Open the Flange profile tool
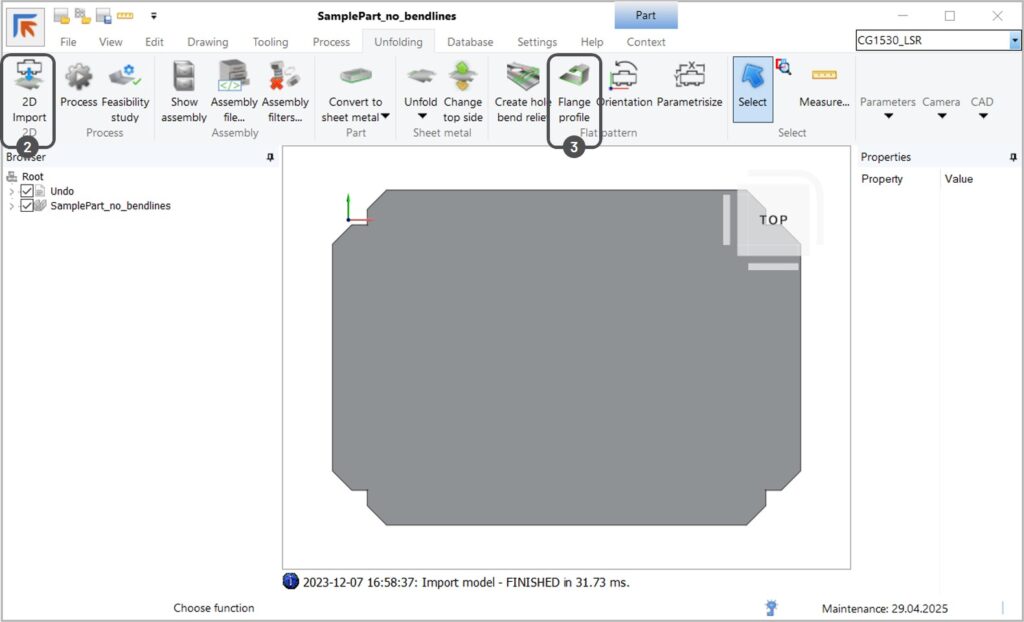The image size is (1024, 622). coord(574,78)
